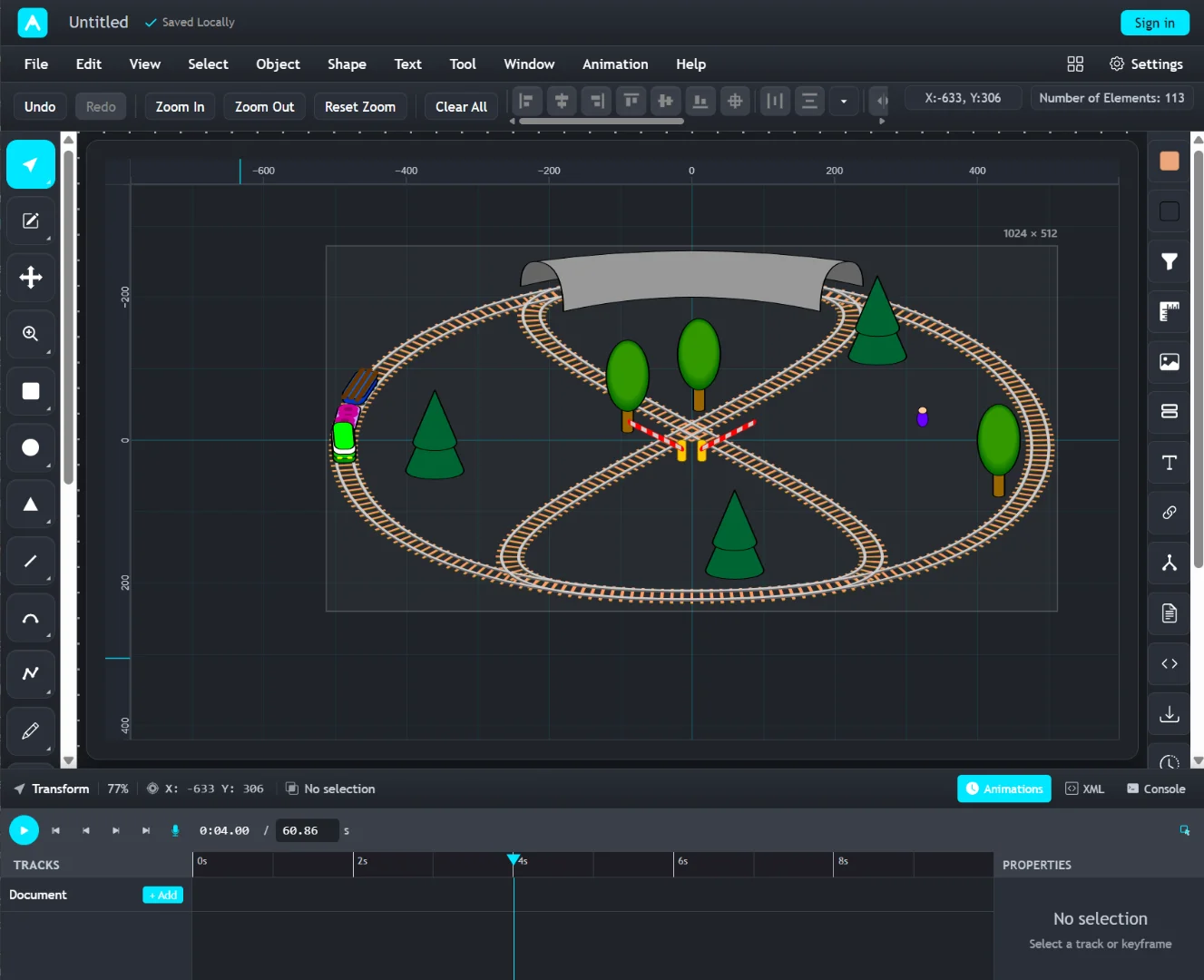Play the animation
This screenshot has height=980, width=1204.
coord(24,830)
